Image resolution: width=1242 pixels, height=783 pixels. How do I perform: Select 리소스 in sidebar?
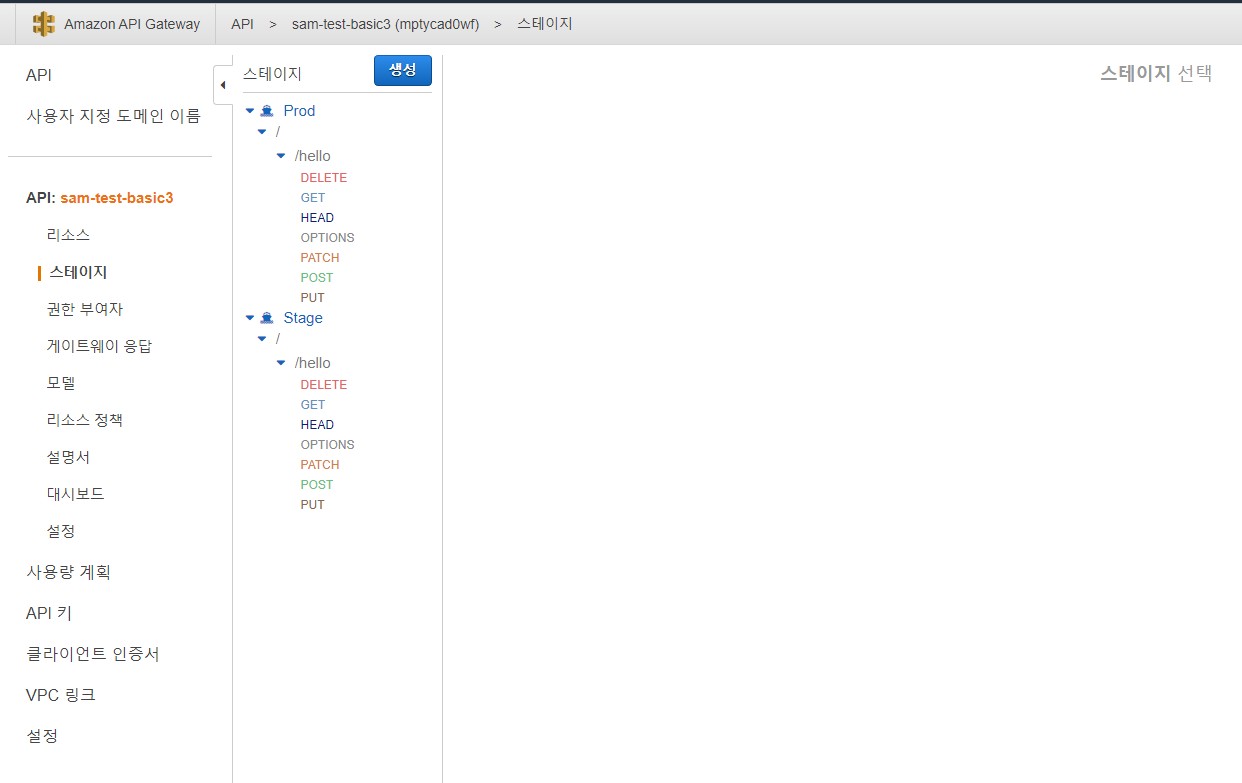point(69,235)
